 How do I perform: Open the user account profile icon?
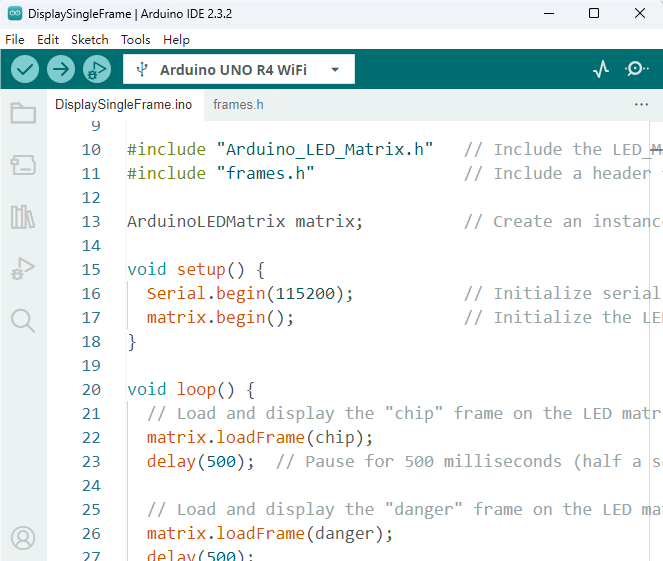pos(23,538)
